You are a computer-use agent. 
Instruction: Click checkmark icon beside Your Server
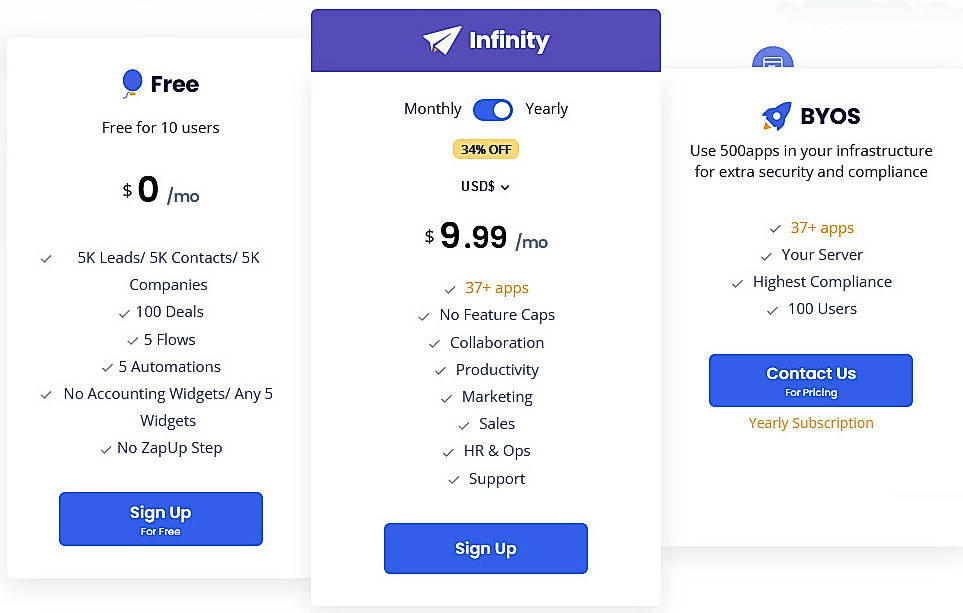[x=767, y=256]
